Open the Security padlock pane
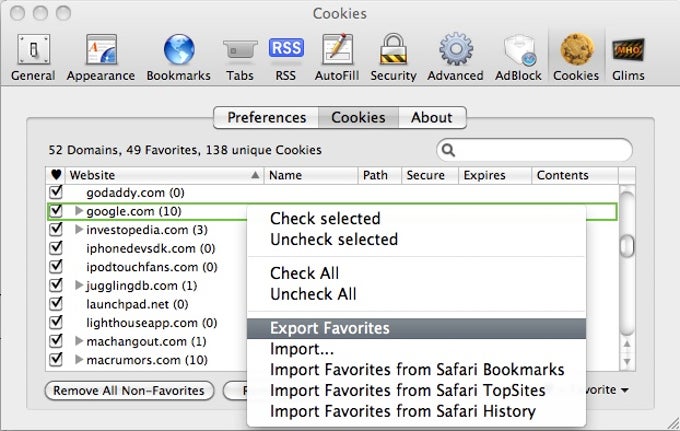 393,56
